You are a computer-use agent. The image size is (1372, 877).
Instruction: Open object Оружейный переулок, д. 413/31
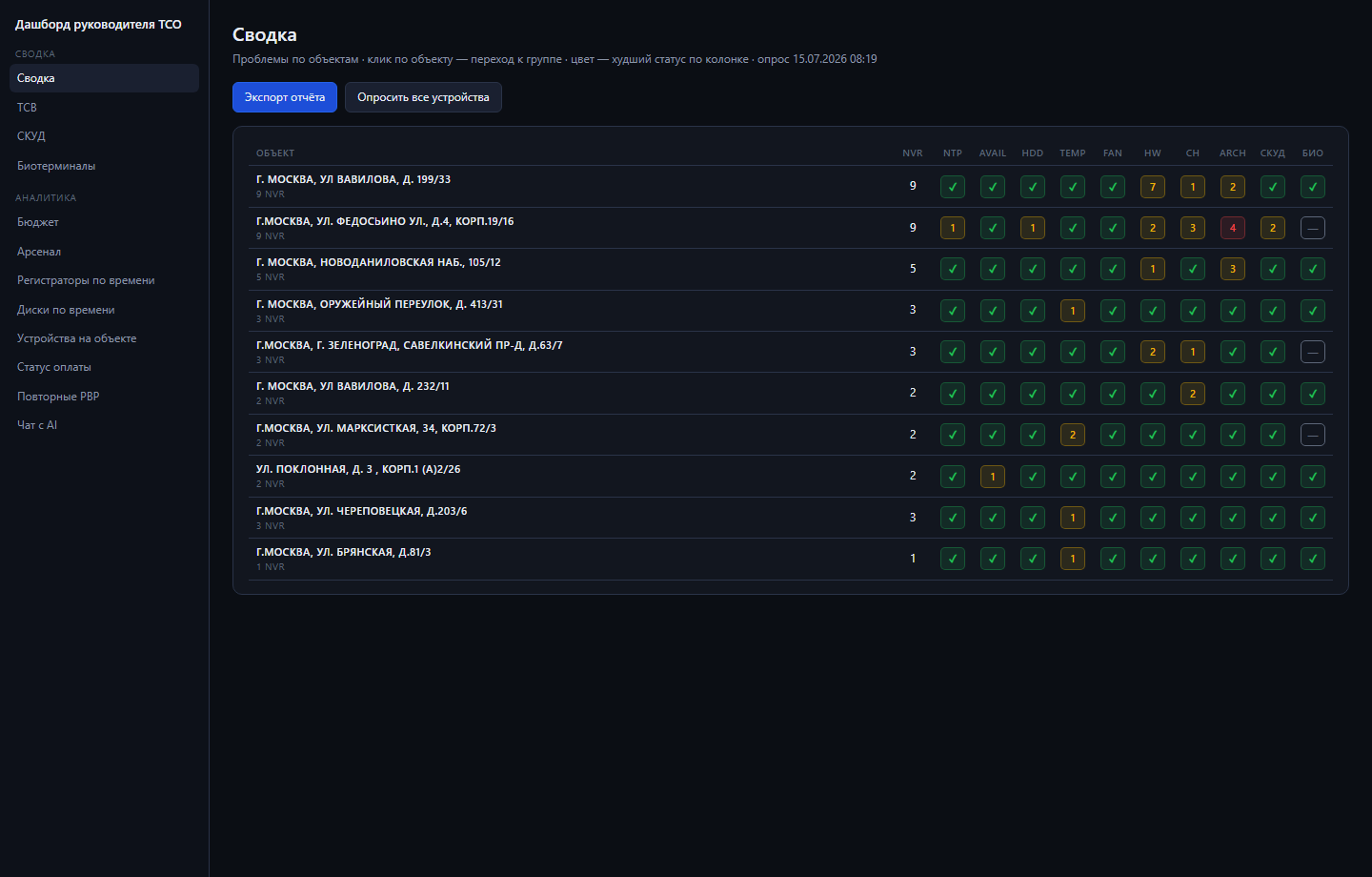point(379,304)
